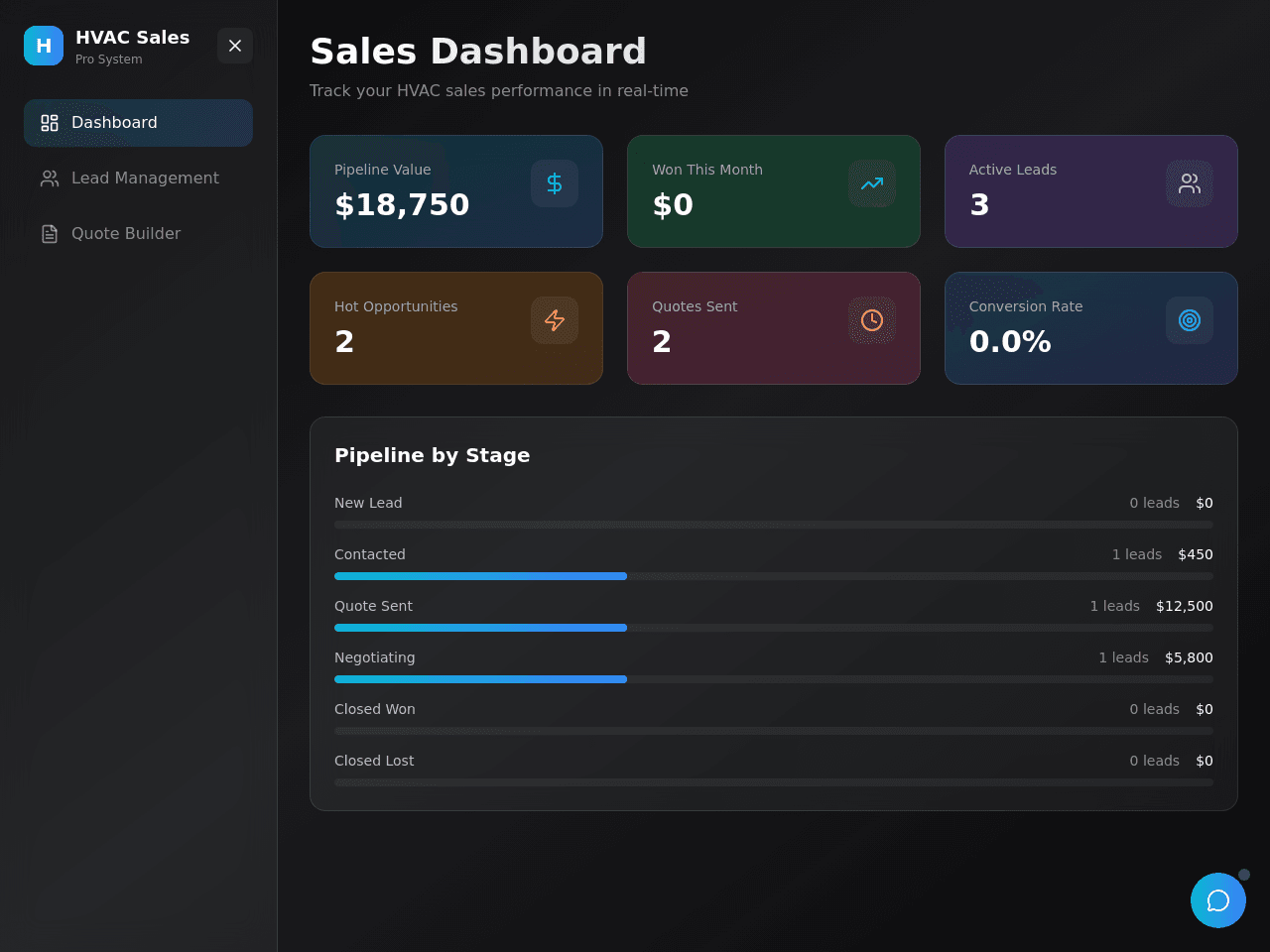Image resolution: width=1270 pixels, height=952 pixels.
Task: Click the Negotiating stage progress bar
Action: click(x=774, y=679)
